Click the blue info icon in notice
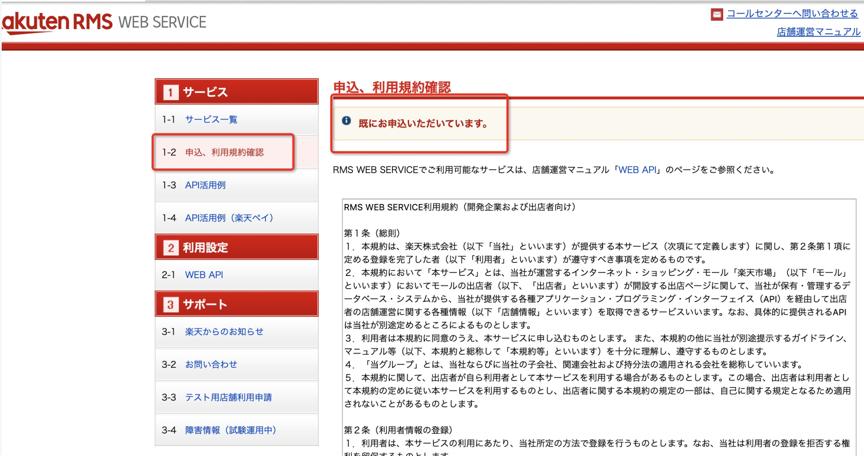 pos(347,121)
